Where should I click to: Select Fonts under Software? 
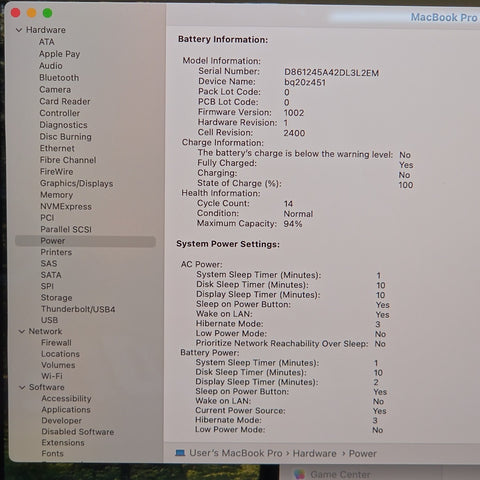(x=52, y=454)
